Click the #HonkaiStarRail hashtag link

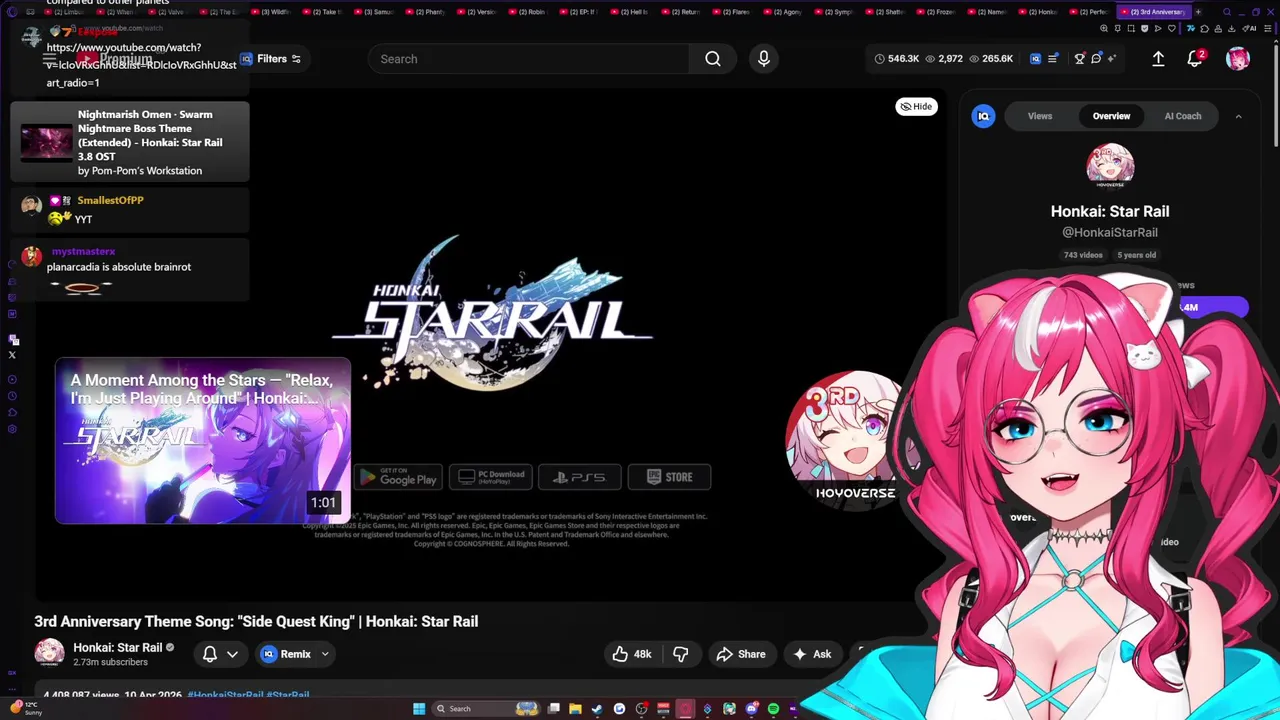[x=225, y=695]
